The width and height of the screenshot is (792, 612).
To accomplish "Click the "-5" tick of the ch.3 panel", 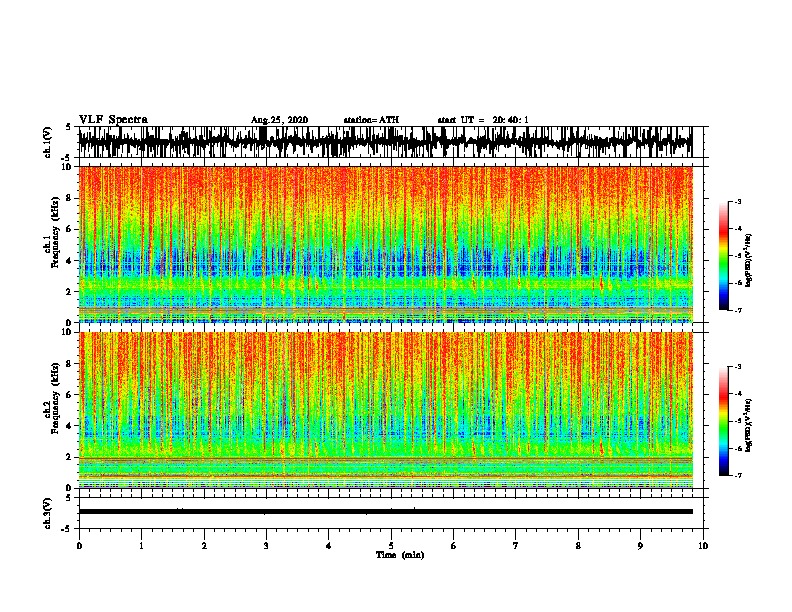I will coord(68,529).
